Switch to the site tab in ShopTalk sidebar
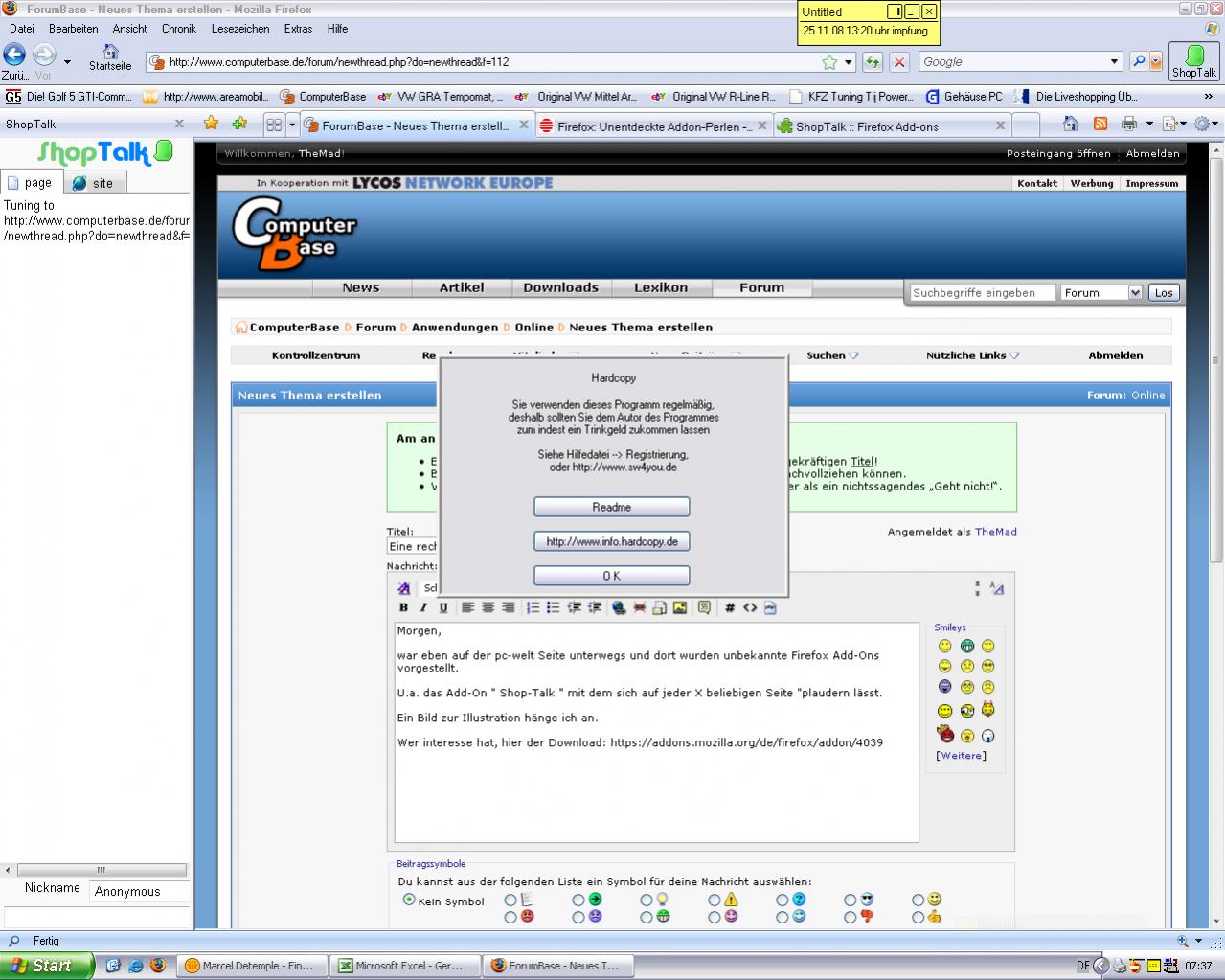This screenshot has height=980, width=1225. pos(94,182)
